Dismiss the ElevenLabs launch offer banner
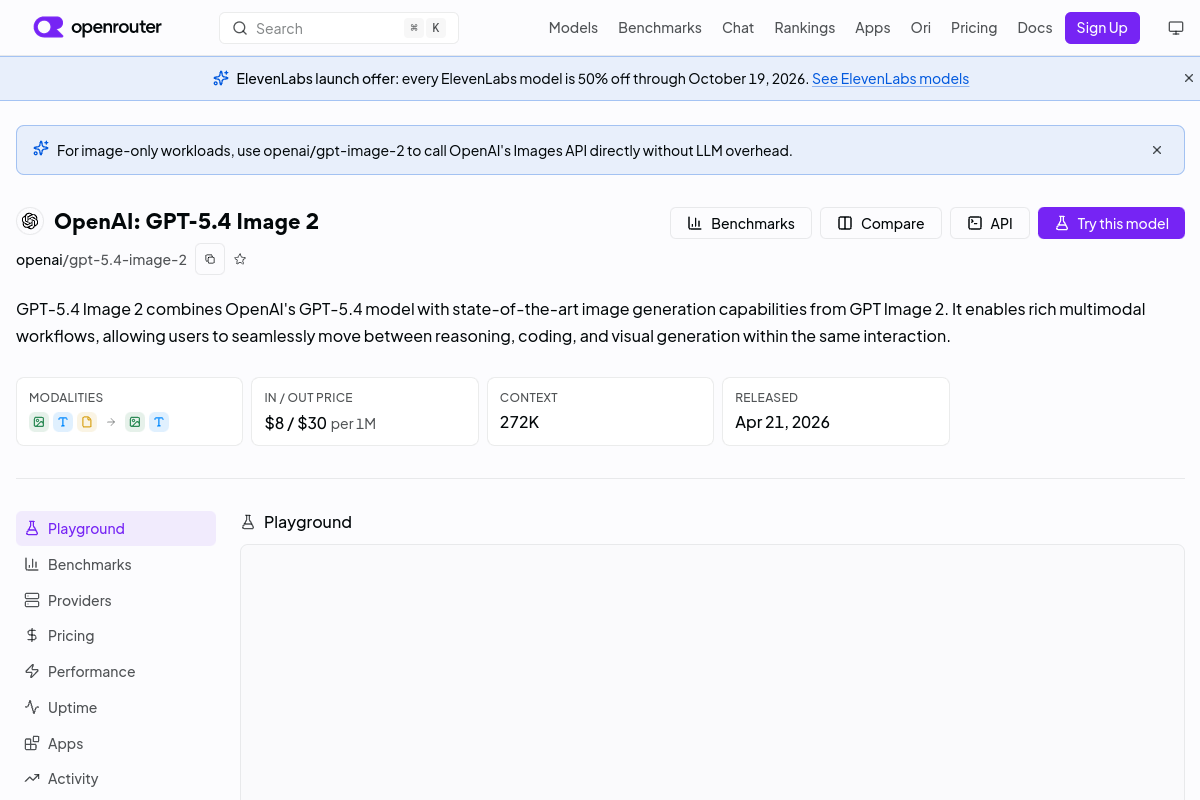Image resolution: width=1200 pixels, height=800 pixels. point(1189,78)
